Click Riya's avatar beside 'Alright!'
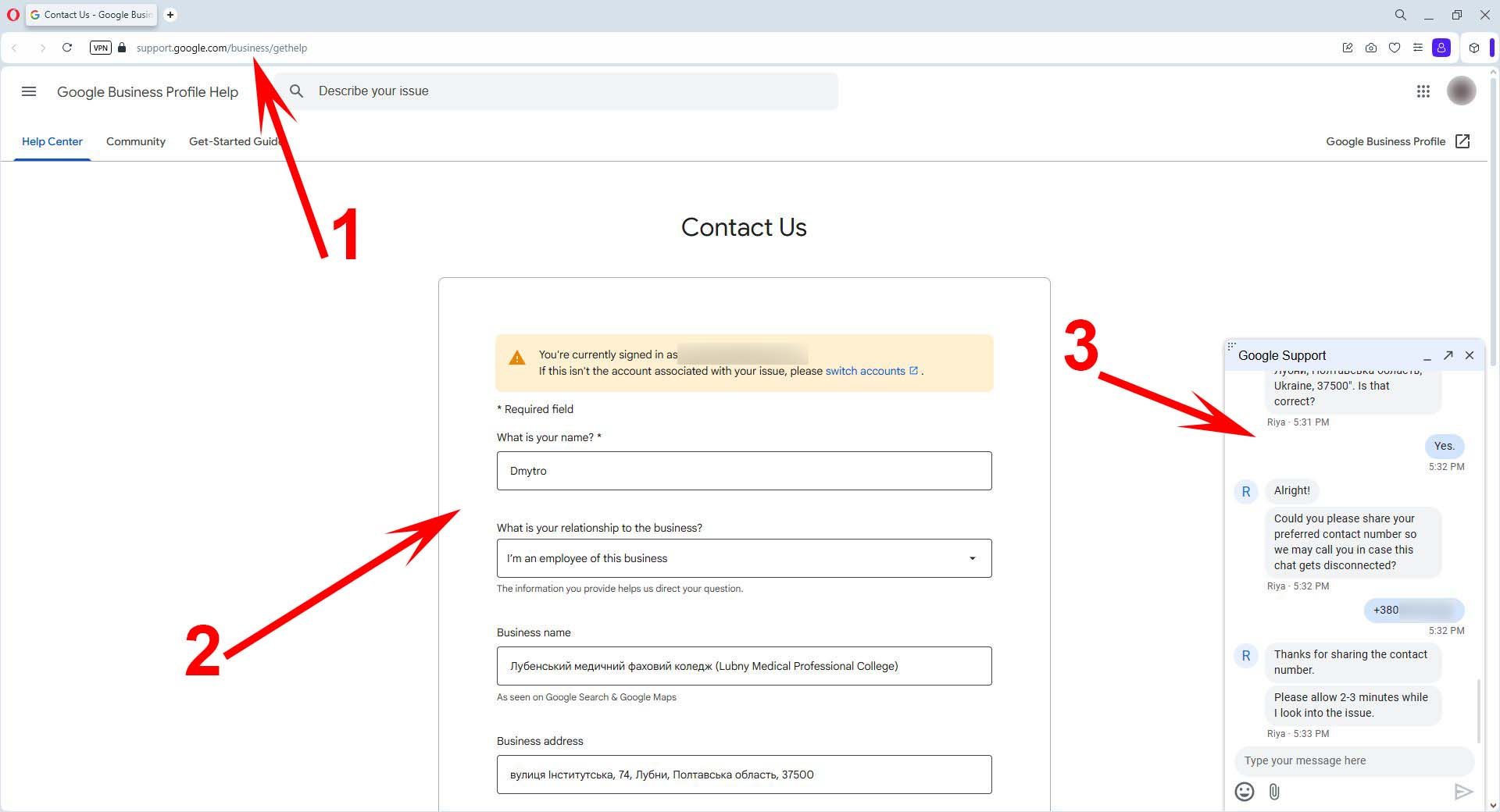Viewport: 1500px width, 812px height. click(1246, 491)
